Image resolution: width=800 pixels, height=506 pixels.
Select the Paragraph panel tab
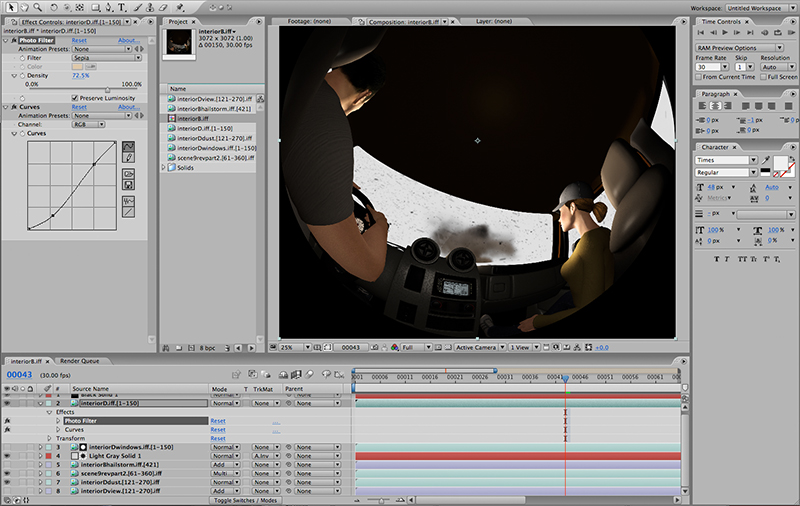(715, 94)
